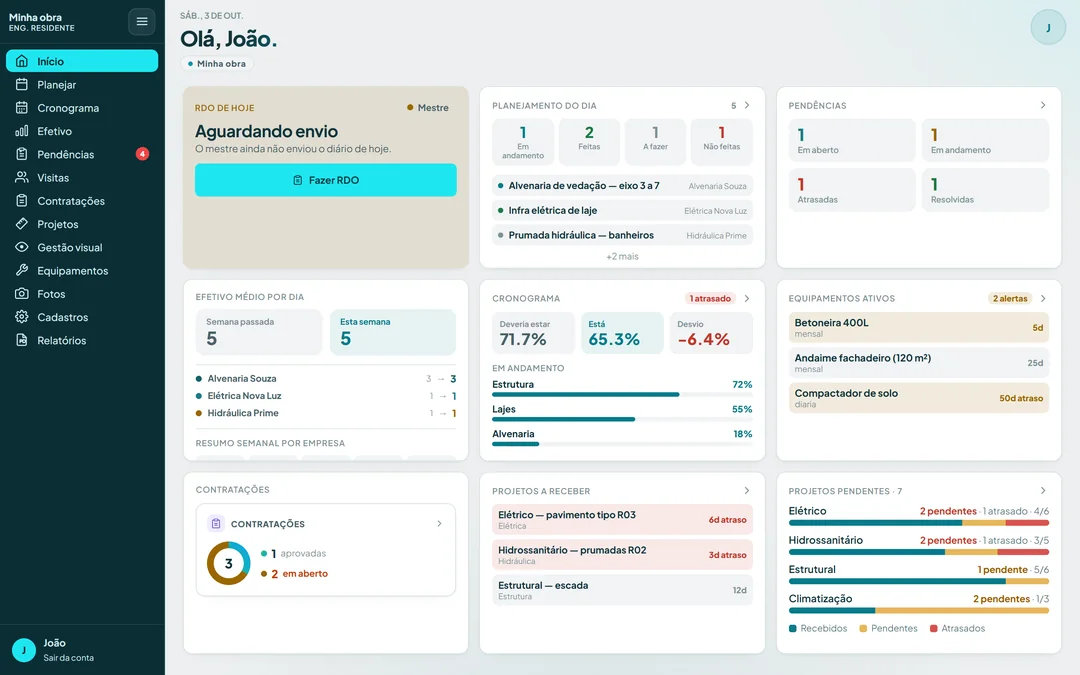Click the Efetivo bar-chart icon
The image size is (1080, 675).
point(22,131)
